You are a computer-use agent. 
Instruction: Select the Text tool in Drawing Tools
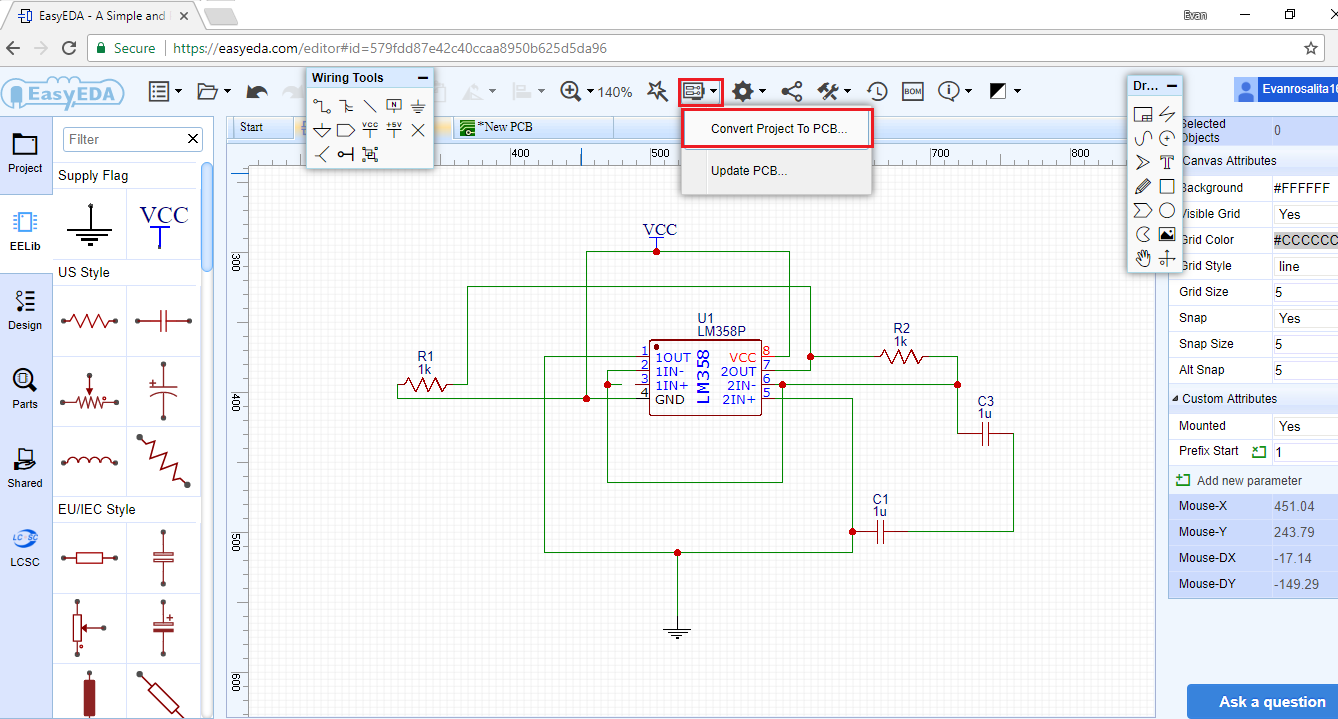click(x=1167, y=162)
